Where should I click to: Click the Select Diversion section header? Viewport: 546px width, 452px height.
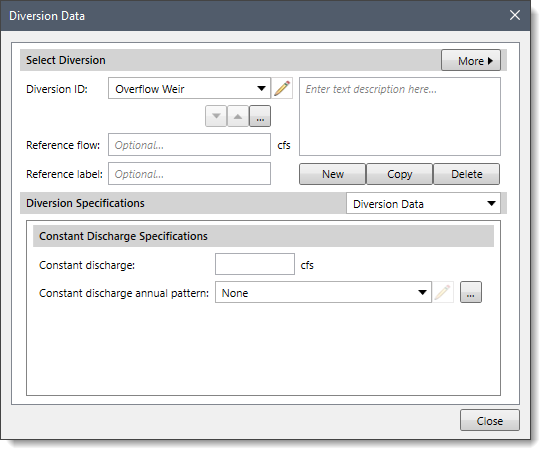tap(65, 60)
